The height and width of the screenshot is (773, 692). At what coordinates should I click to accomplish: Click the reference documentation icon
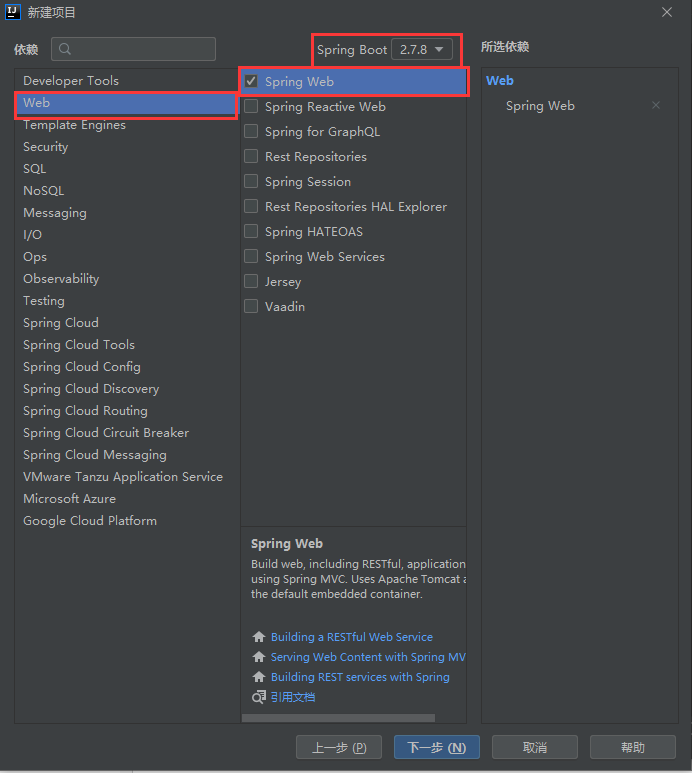pos(259,697)
